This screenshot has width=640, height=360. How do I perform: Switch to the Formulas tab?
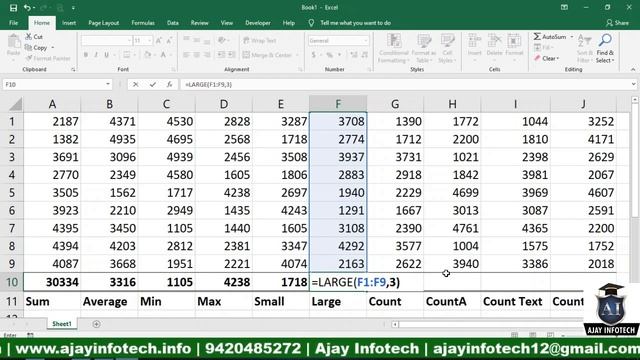[x=143, y=23]
